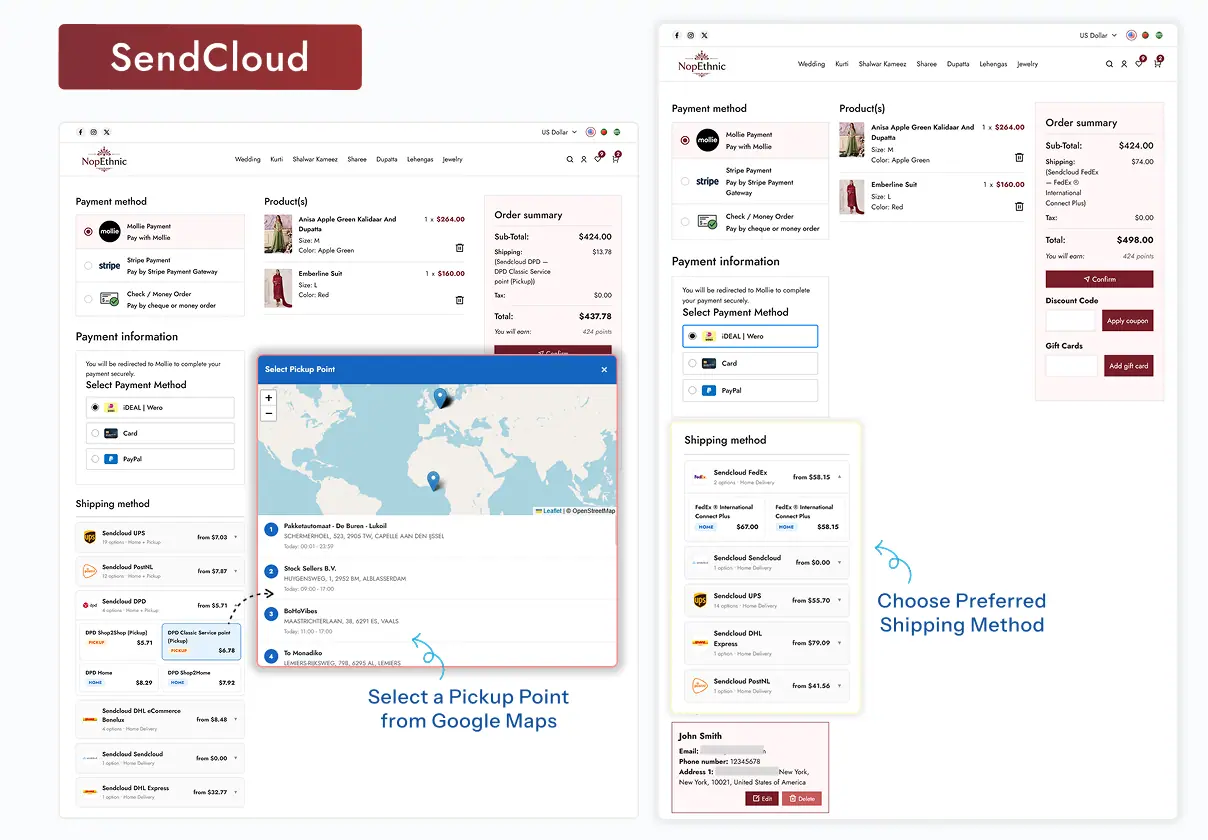The width and height of the screenshot is (1208, 840).
Task: Select DPD Shop2Shop (Pickup) $5.71 card
Action: pyautogui.click(x=119, y=641)
